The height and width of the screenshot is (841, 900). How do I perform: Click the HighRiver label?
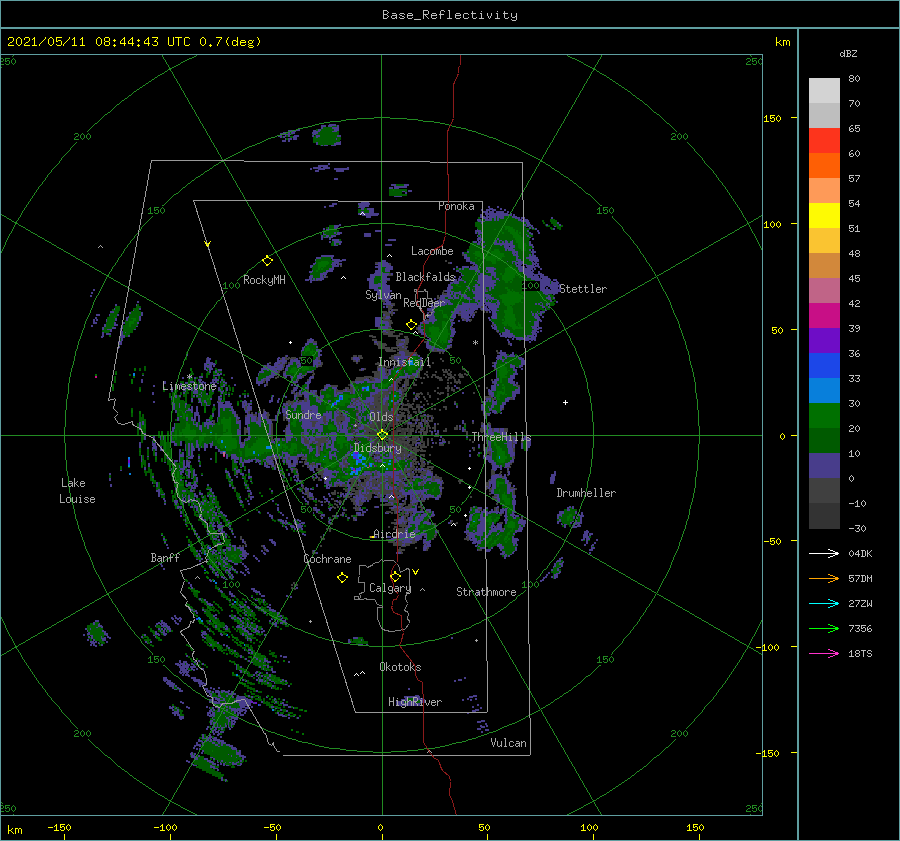415,702
